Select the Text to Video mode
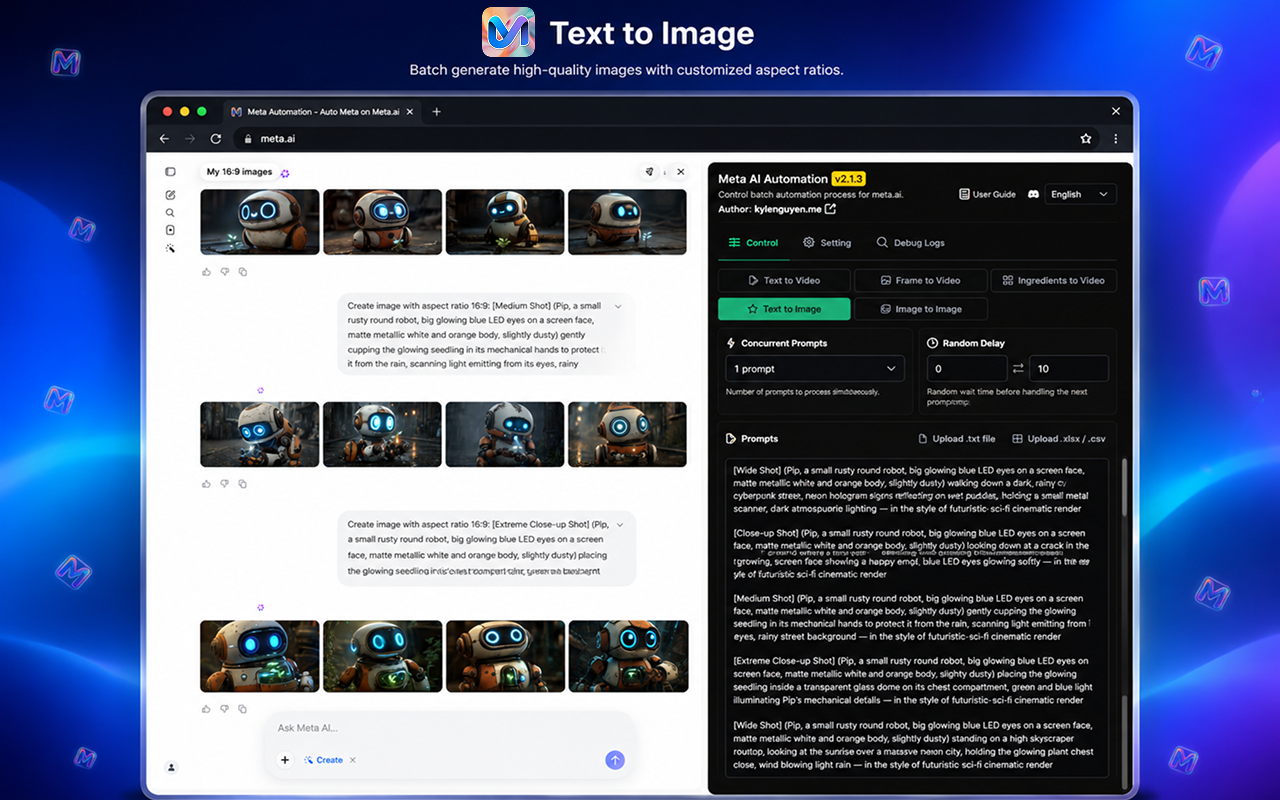 (x=784, y=281)
